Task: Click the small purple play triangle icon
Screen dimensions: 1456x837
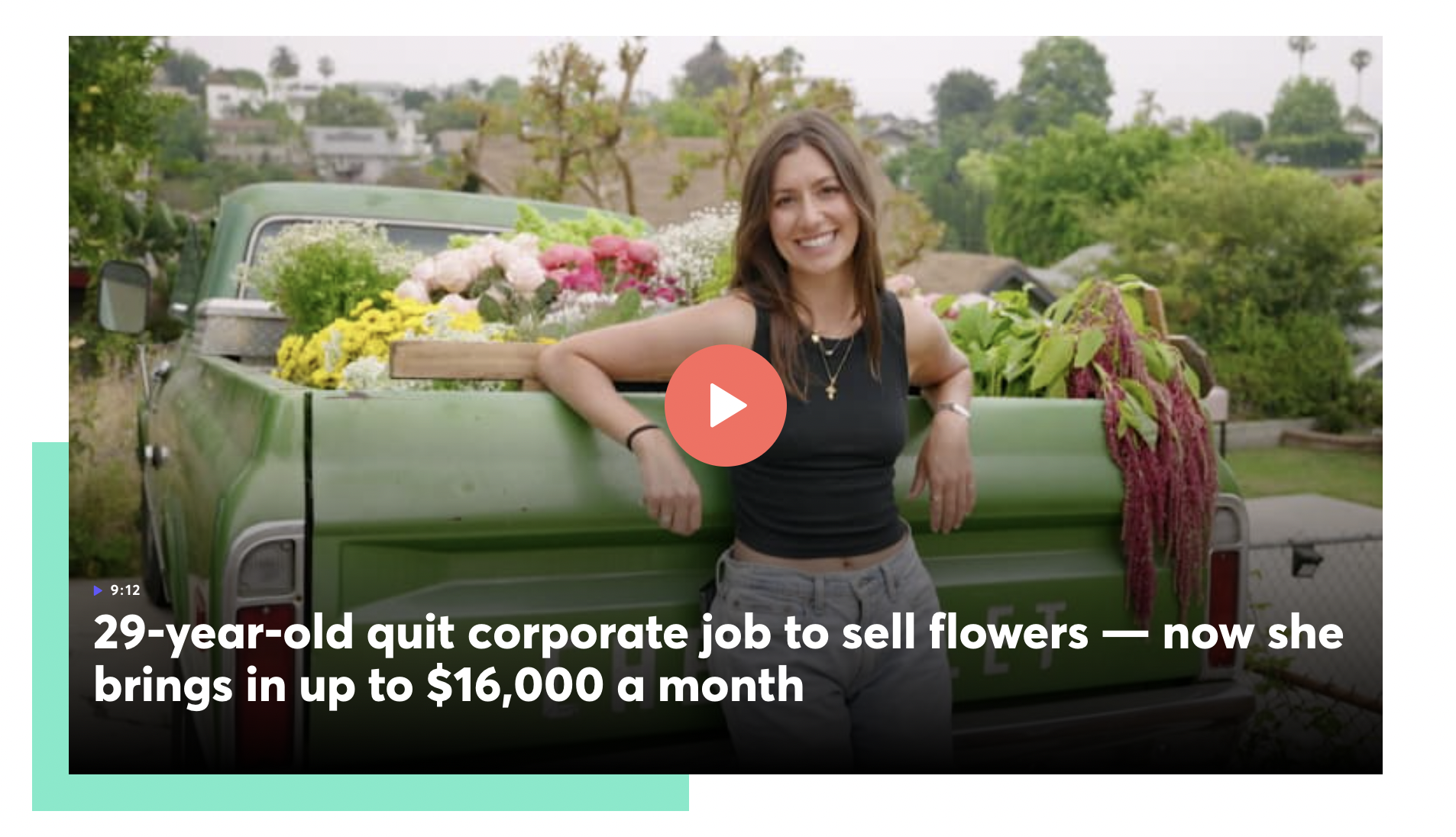Action: (x=98, y=590)
